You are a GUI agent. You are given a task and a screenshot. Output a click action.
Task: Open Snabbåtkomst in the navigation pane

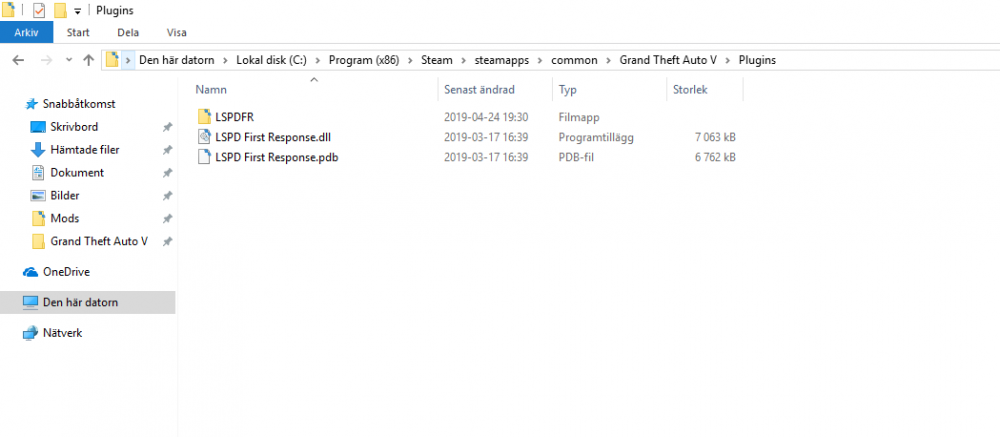pyautogui.click(x=79, y=104)
